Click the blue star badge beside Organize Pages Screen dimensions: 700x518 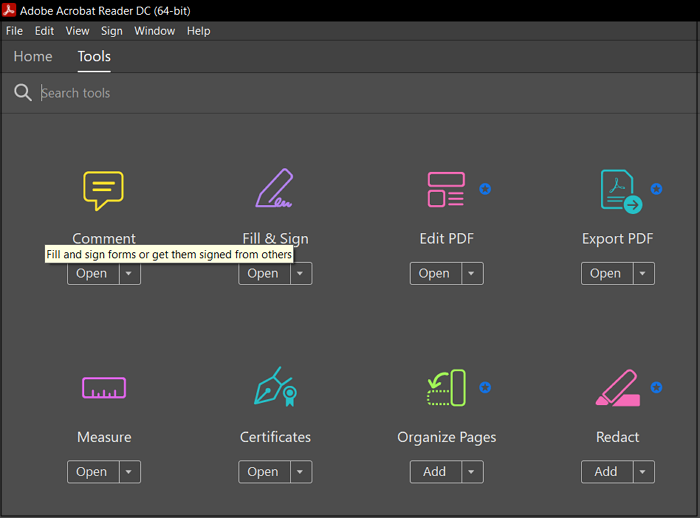pos(485,387)
